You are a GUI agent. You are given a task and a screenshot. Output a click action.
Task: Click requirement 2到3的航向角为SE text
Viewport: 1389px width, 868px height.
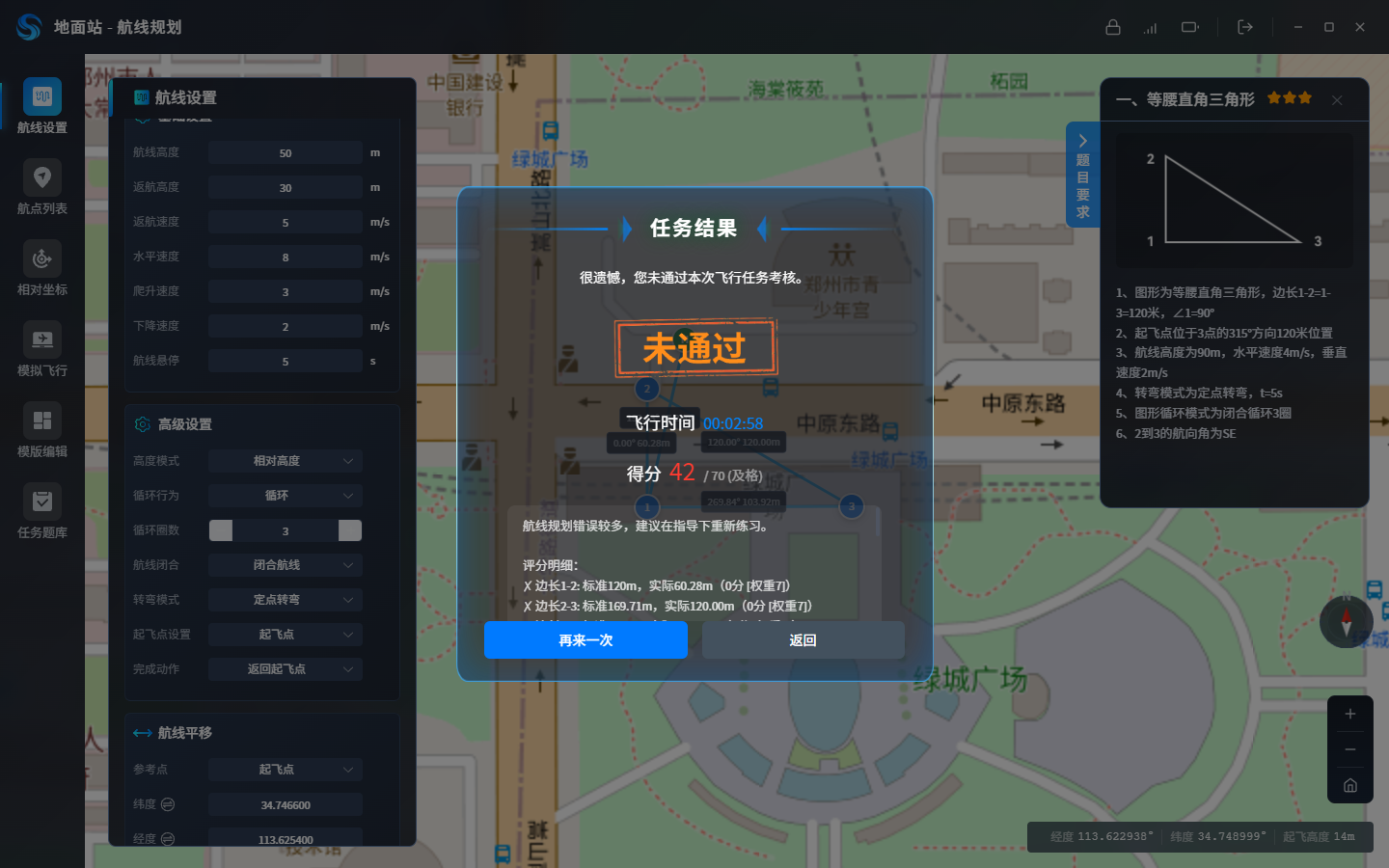tap(1176, 433)
